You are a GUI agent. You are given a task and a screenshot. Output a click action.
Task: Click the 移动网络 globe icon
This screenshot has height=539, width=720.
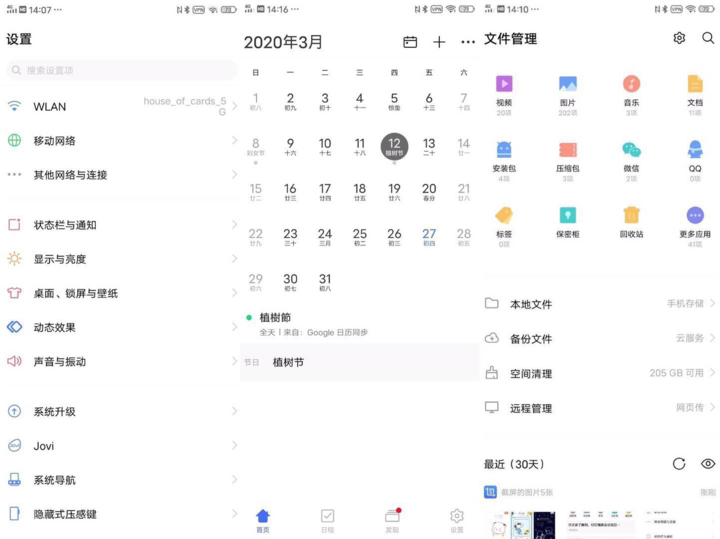click(x=15, y=140)
